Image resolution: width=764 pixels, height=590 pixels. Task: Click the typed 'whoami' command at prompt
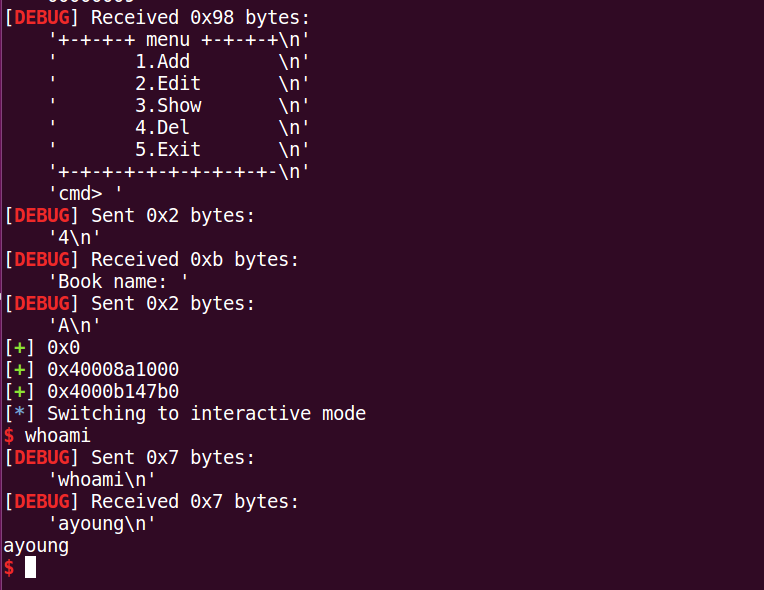point(58,436)
